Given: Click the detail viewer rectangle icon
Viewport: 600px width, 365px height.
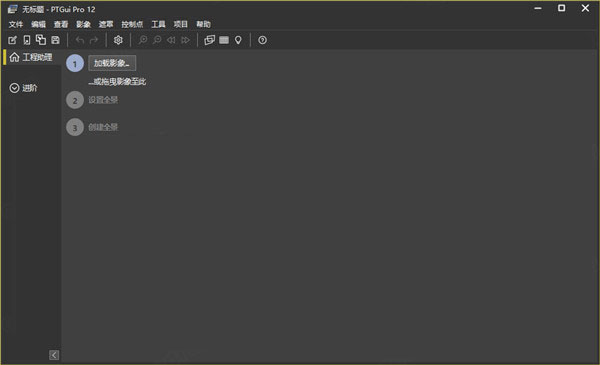Looking at the screenshot, I should (224, 40).
